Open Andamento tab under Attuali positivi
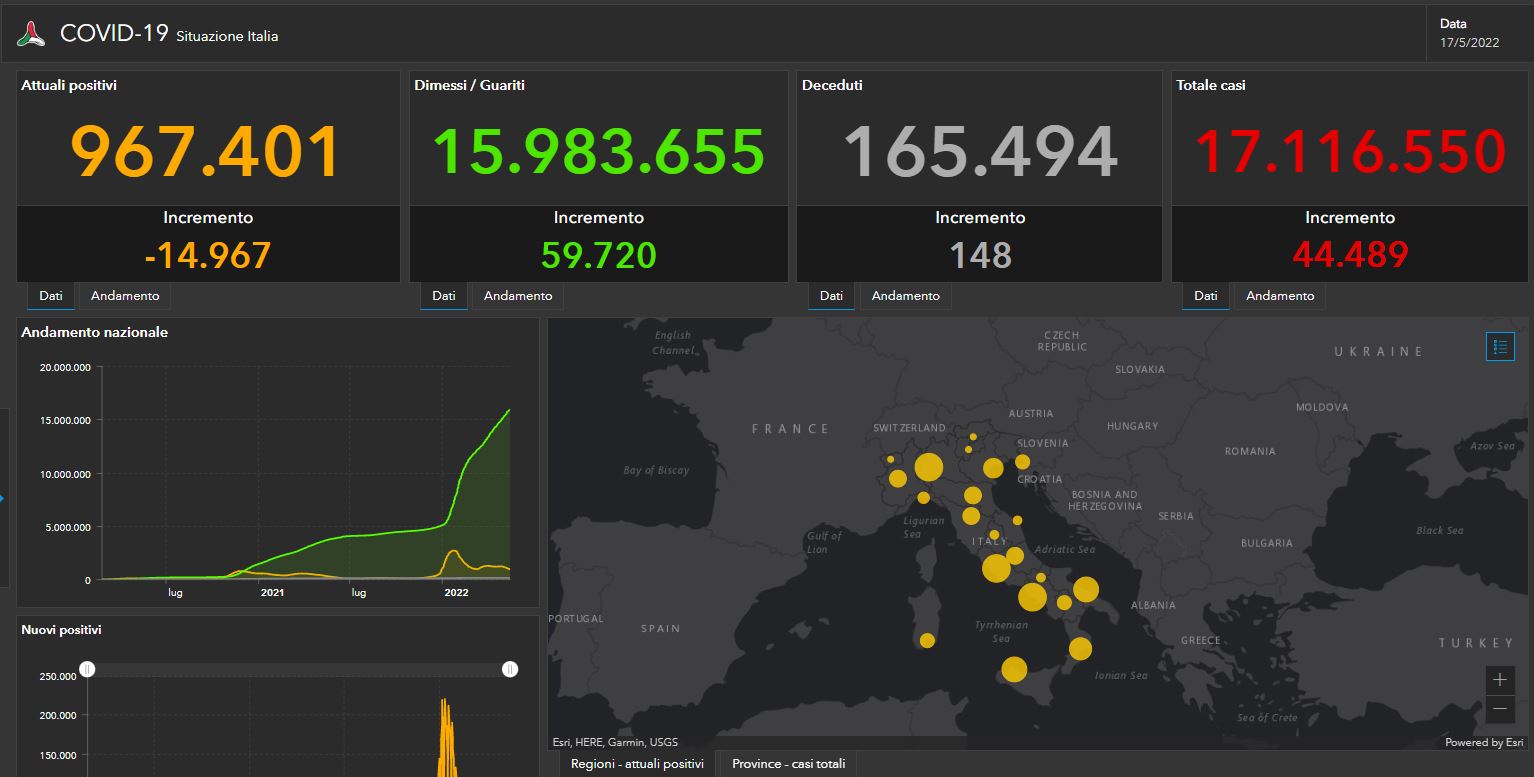 (125, 296)
